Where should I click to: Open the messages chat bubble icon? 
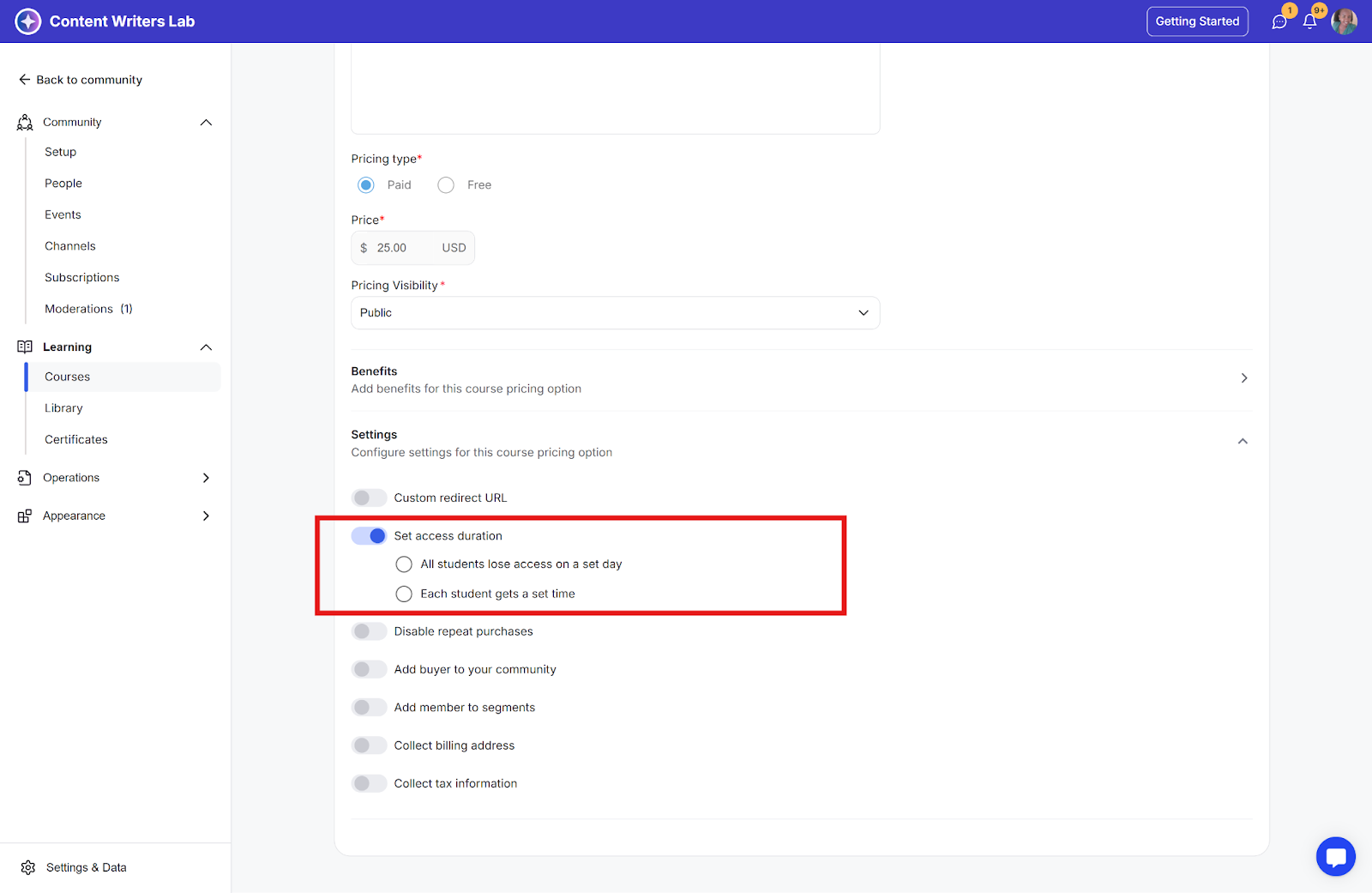tap(1279, 21)
